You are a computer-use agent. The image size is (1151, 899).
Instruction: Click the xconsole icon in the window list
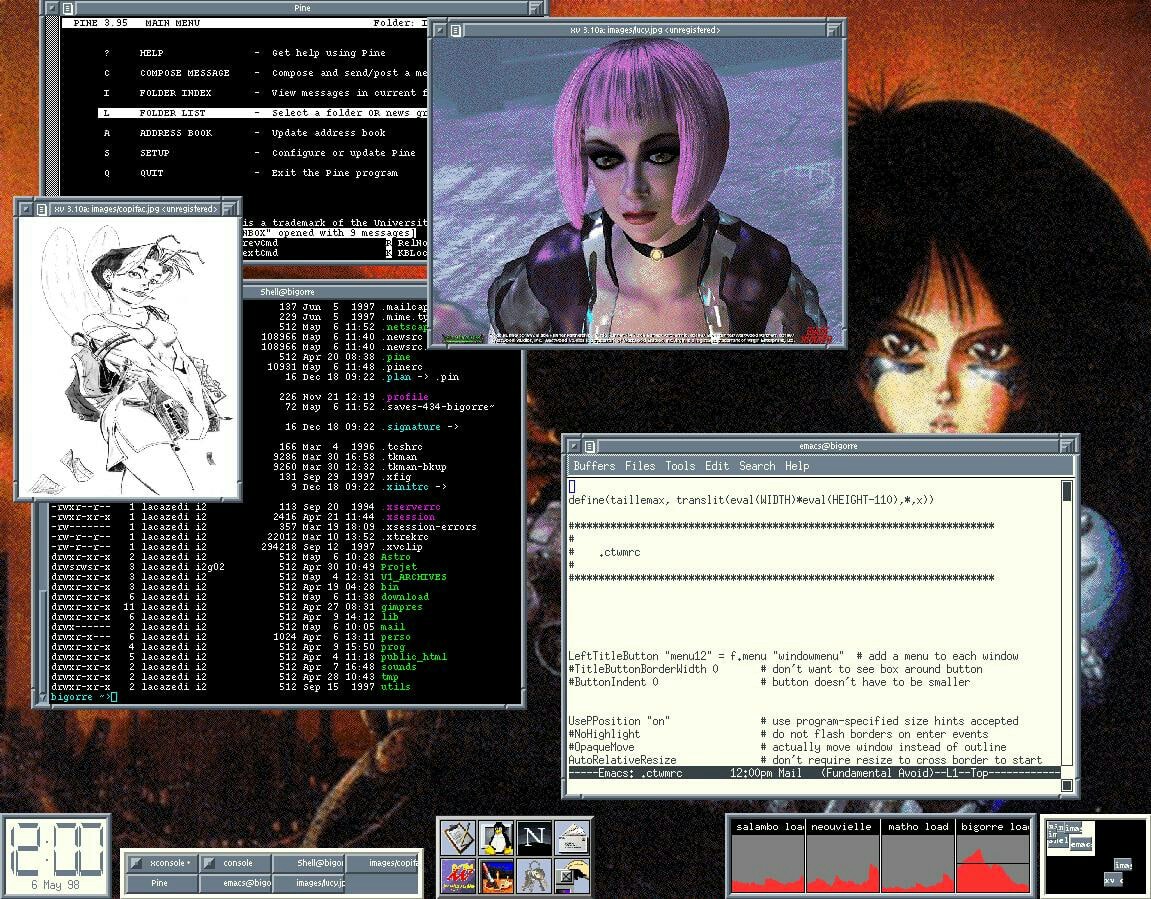(x=137, y=863)
